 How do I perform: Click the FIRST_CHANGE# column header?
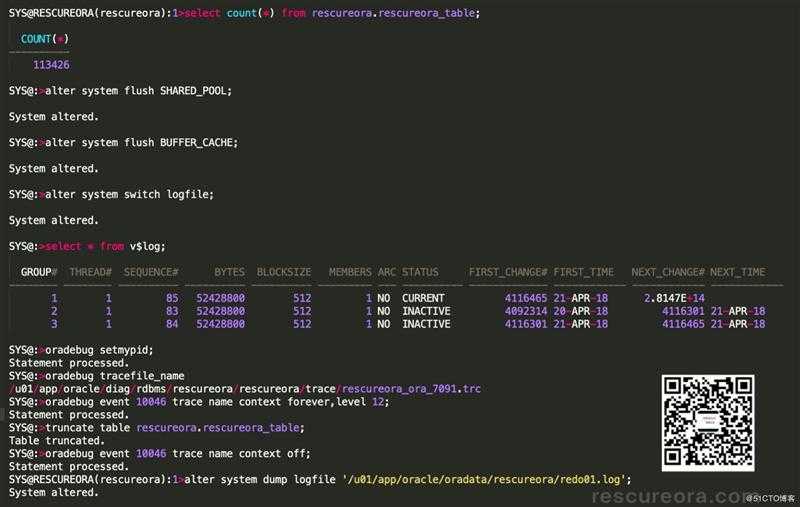click(x=508, y=272)
